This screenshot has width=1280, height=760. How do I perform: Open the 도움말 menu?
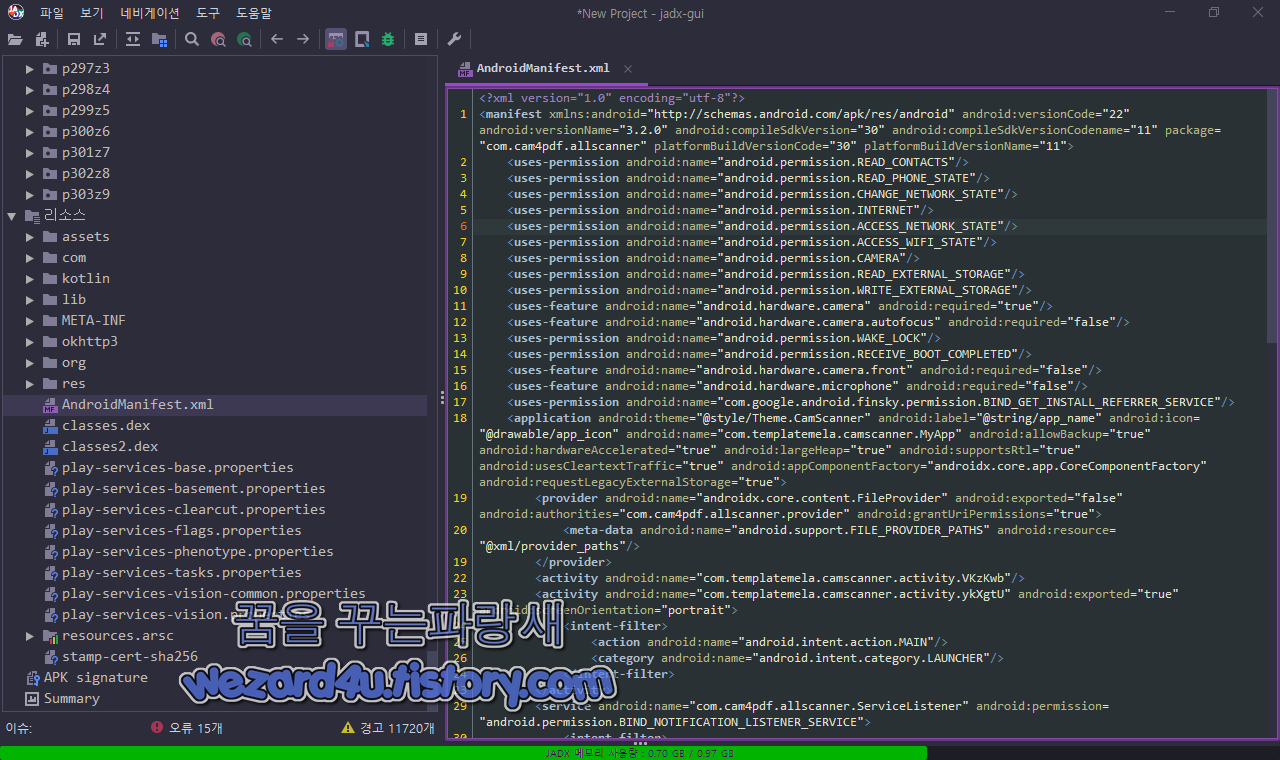(x=254, y=13)
